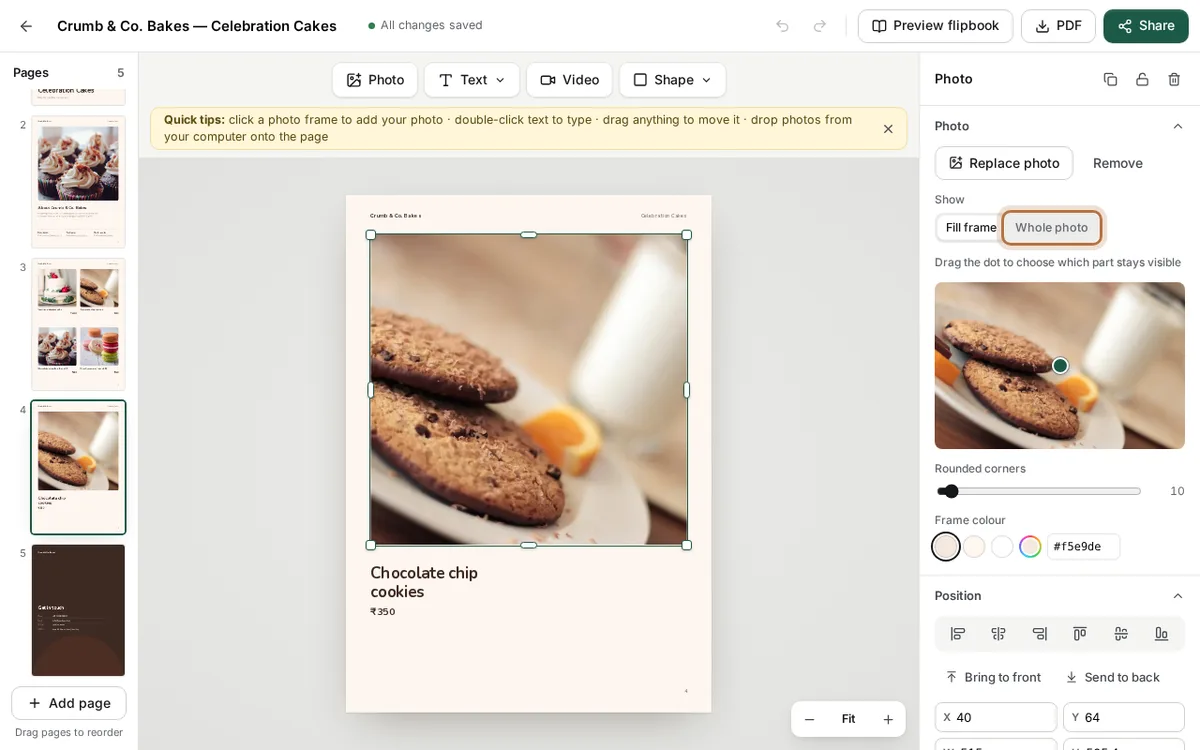Screen dimensions: 1200x750
Task: Open page 5 dark thumbnail
Action: 78,610
